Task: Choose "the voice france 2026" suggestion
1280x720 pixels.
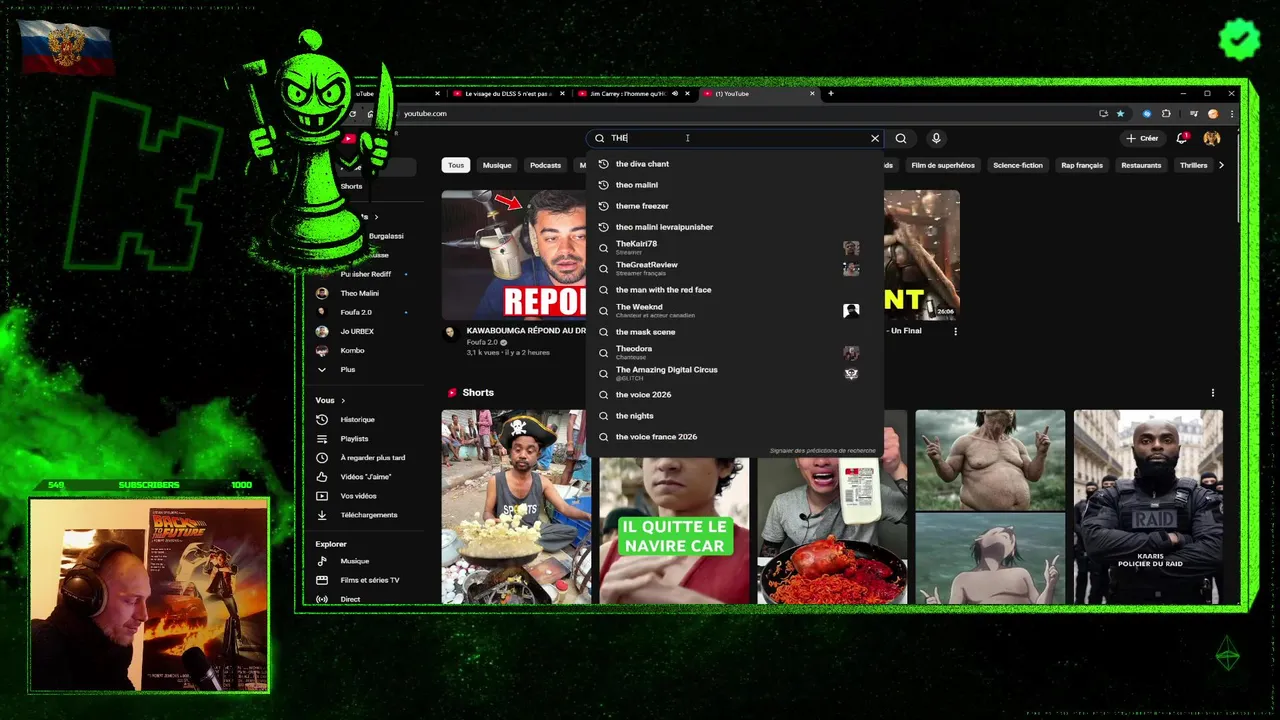Action: (x=735, y=437)
